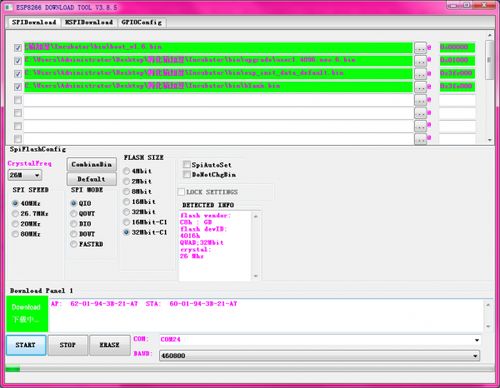
Task: Click the STOP button
Action: tap(68, 345)
